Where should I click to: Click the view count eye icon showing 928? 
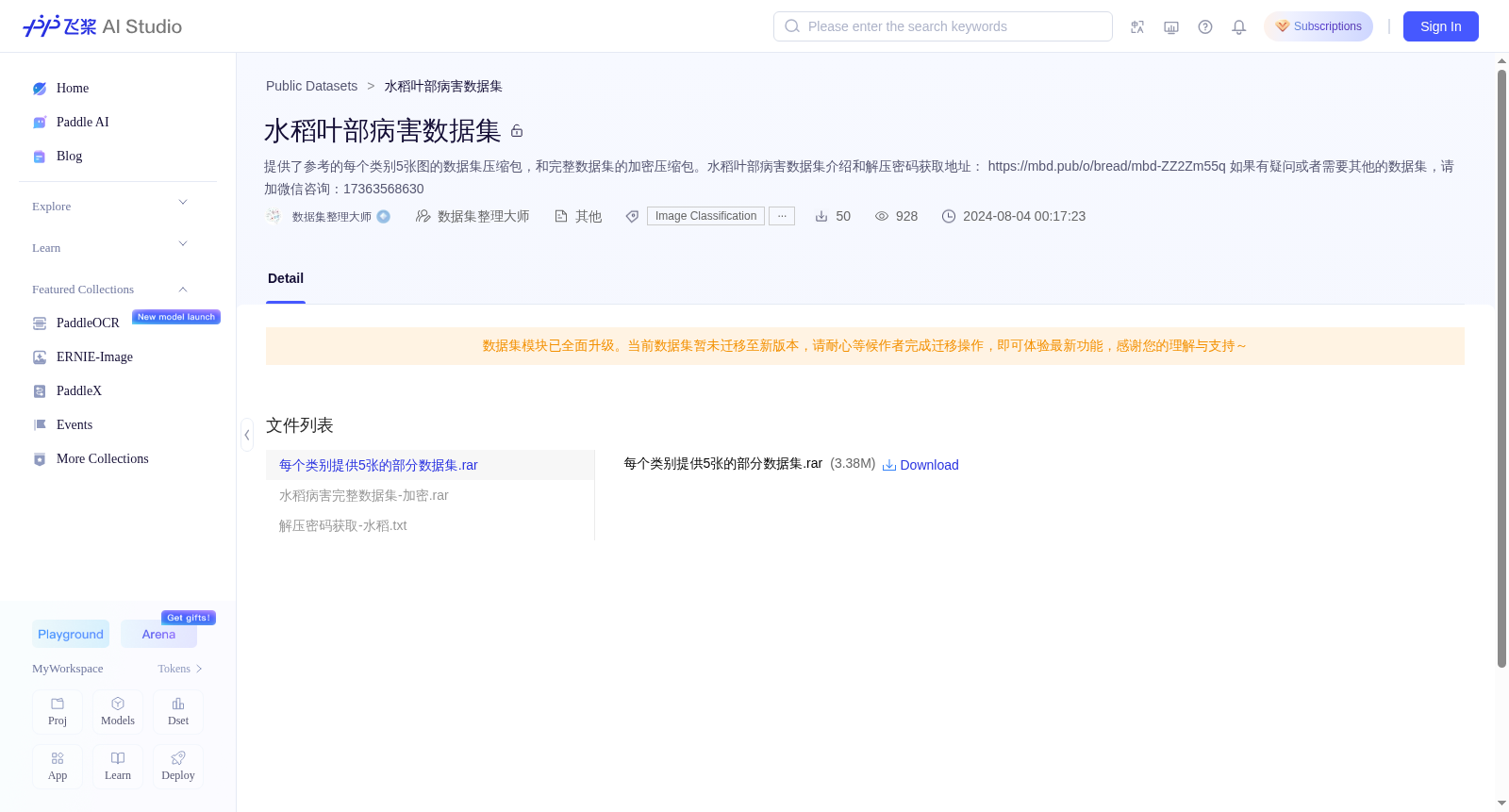coord(882,216)
